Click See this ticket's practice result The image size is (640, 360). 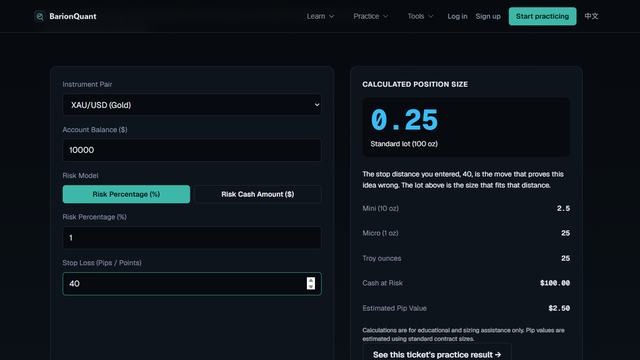click(x=437, y=354)
